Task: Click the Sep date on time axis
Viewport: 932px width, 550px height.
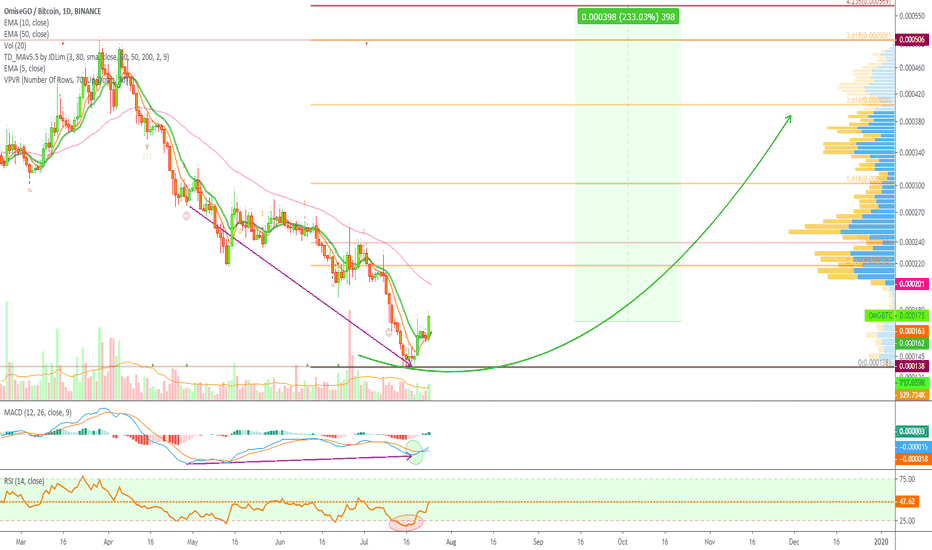Action: [539, 542]
